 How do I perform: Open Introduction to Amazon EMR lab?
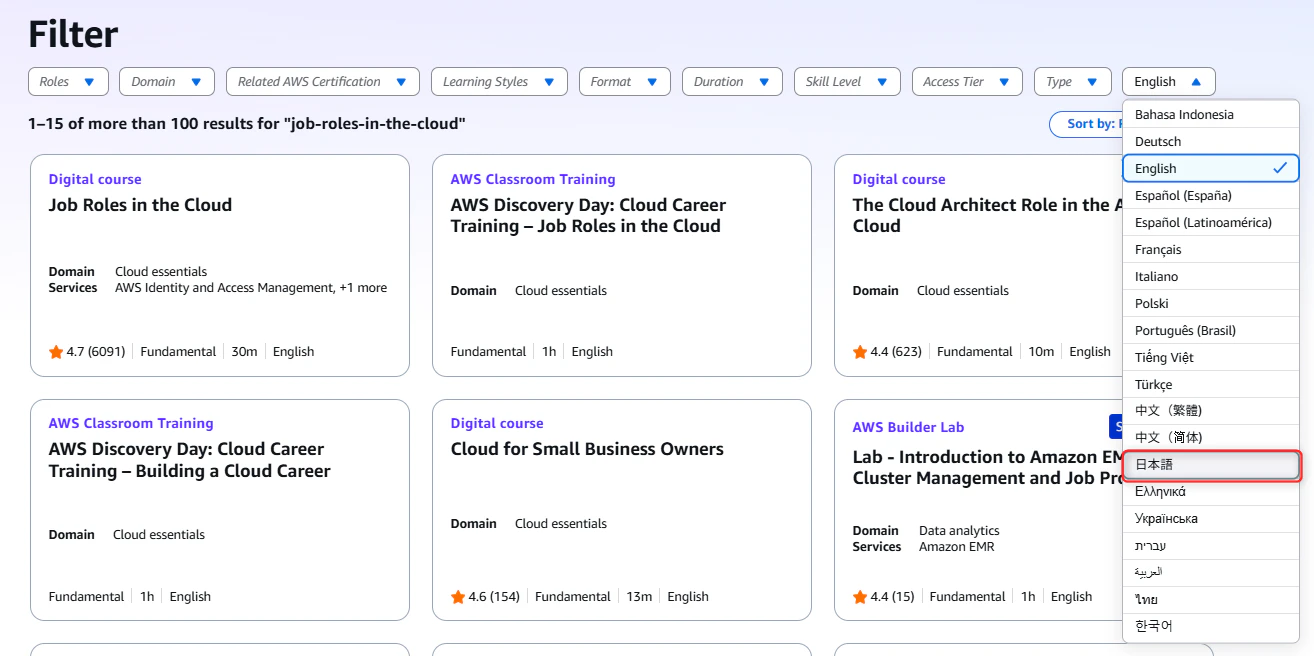[988, 467]
